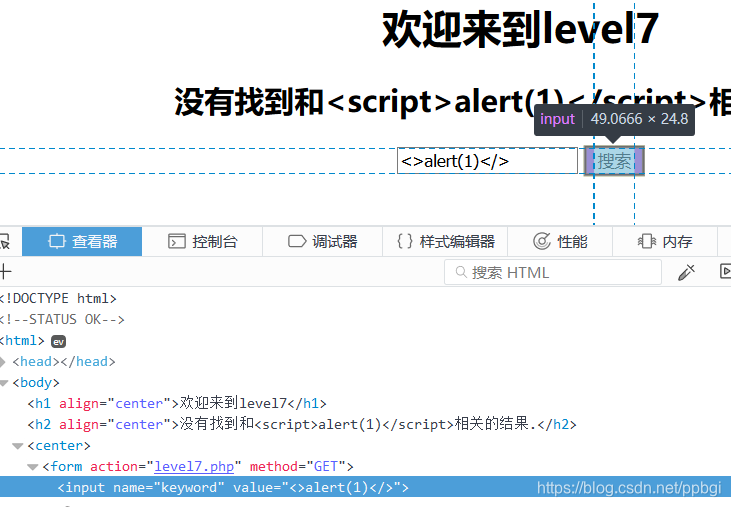The height and width of the screenshot is (507, 731).
Task: Click the style editor braces icon
Action: pos(405,241)
